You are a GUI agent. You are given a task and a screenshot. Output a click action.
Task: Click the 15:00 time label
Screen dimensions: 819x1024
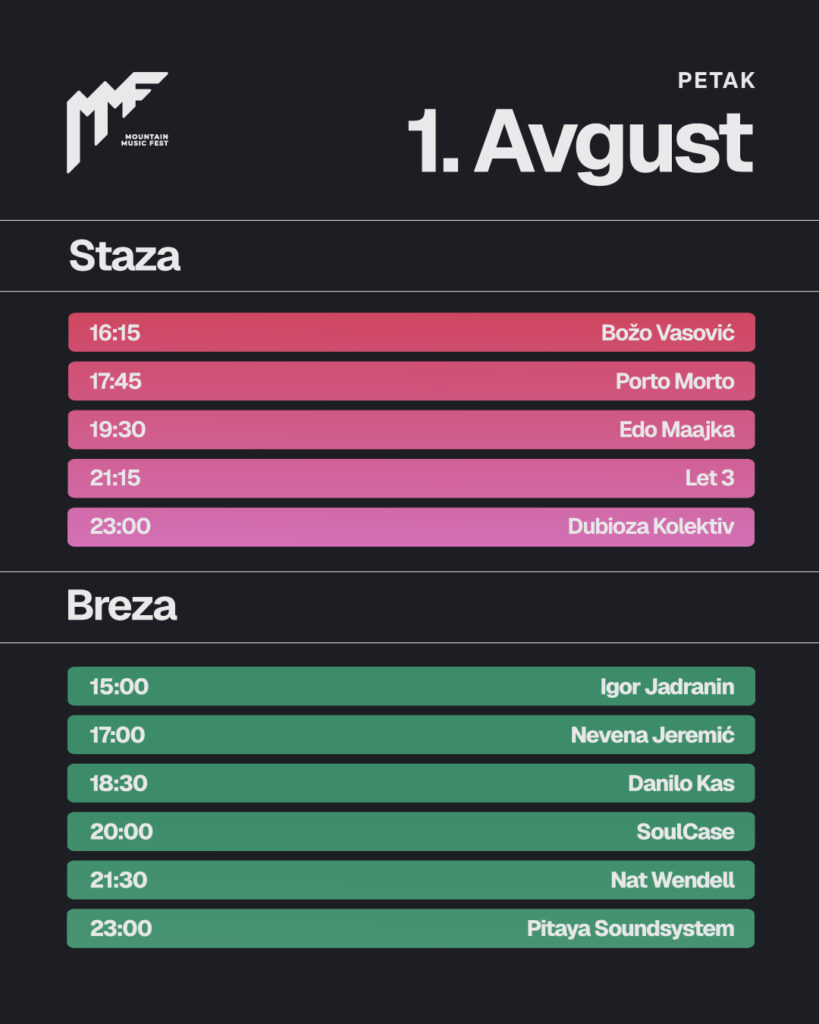coord(119,687)
